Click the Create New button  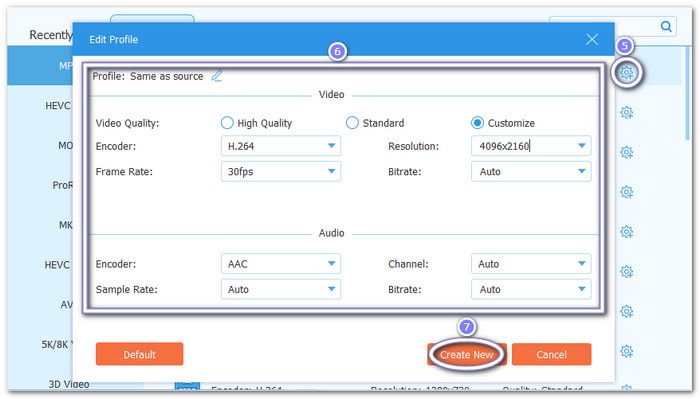pos(467,354)
